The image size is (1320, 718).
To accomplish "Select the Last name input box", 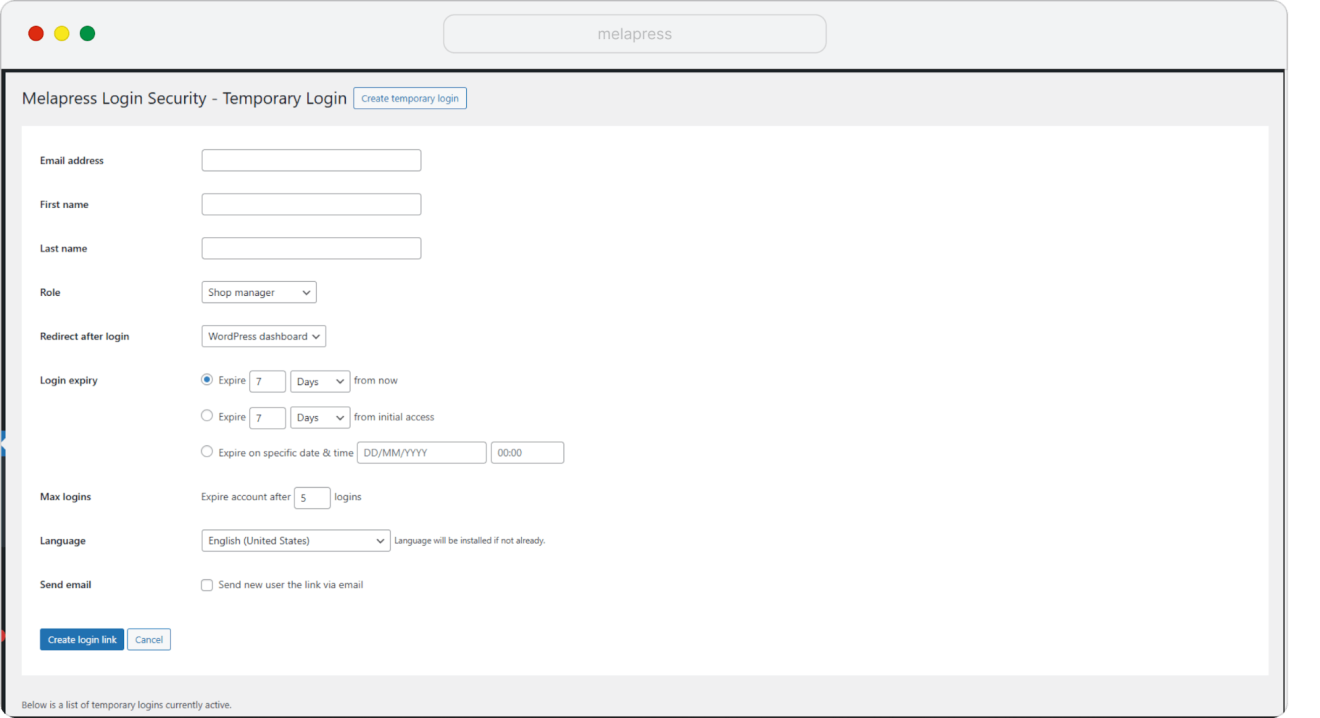I will (x=311, y=248).
